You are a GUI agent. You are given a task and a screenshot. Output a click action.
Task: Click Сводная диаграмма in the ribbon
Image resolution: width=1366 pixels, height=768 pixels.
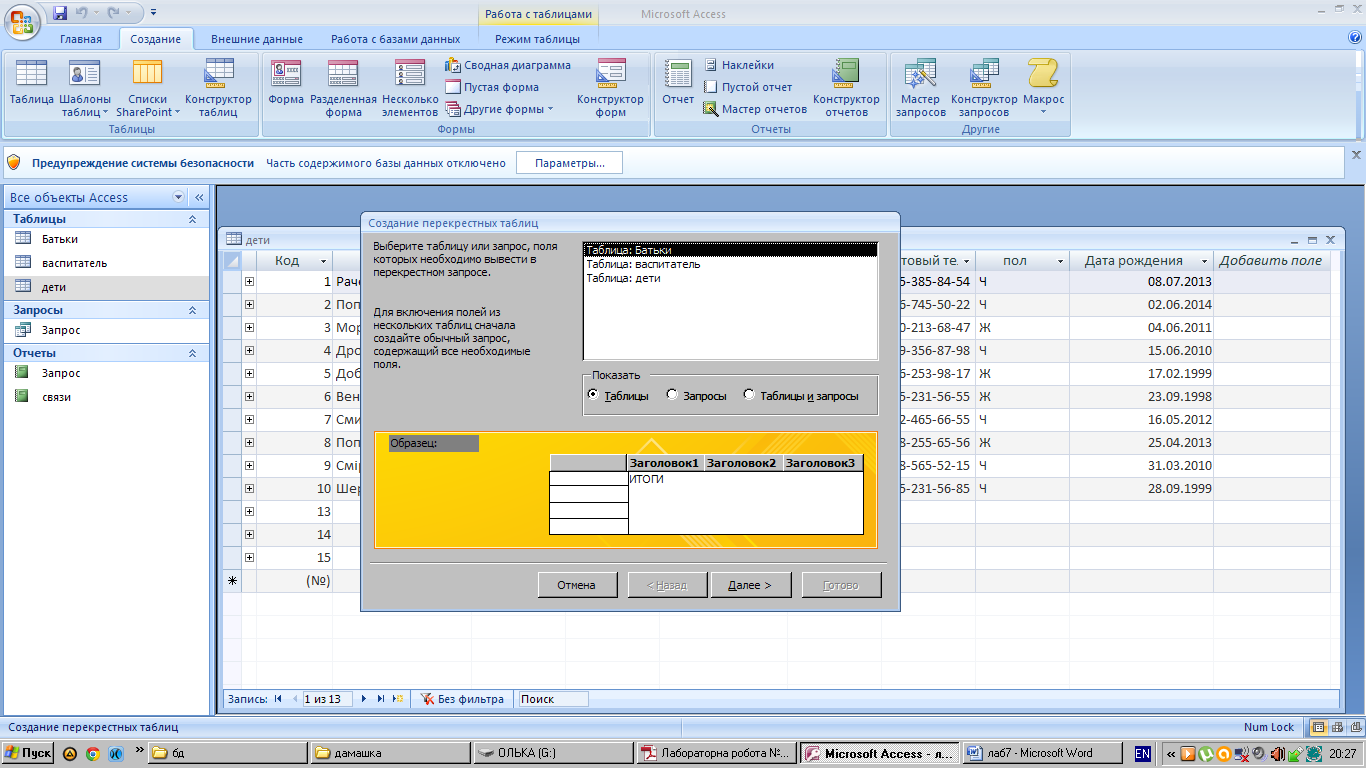click(x=508, y=65)
